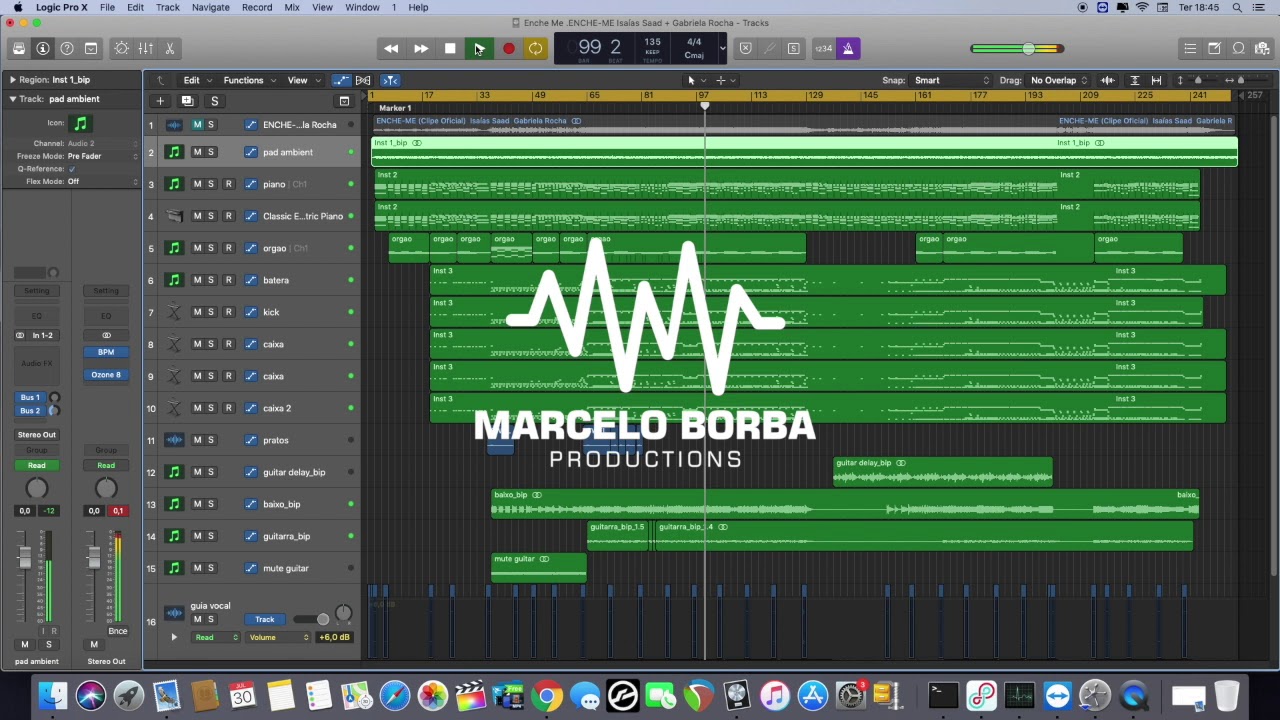The width and height of the screenshot is (1280, 720).
Task: Click the red Record button
Action: [x=508, y=48]
